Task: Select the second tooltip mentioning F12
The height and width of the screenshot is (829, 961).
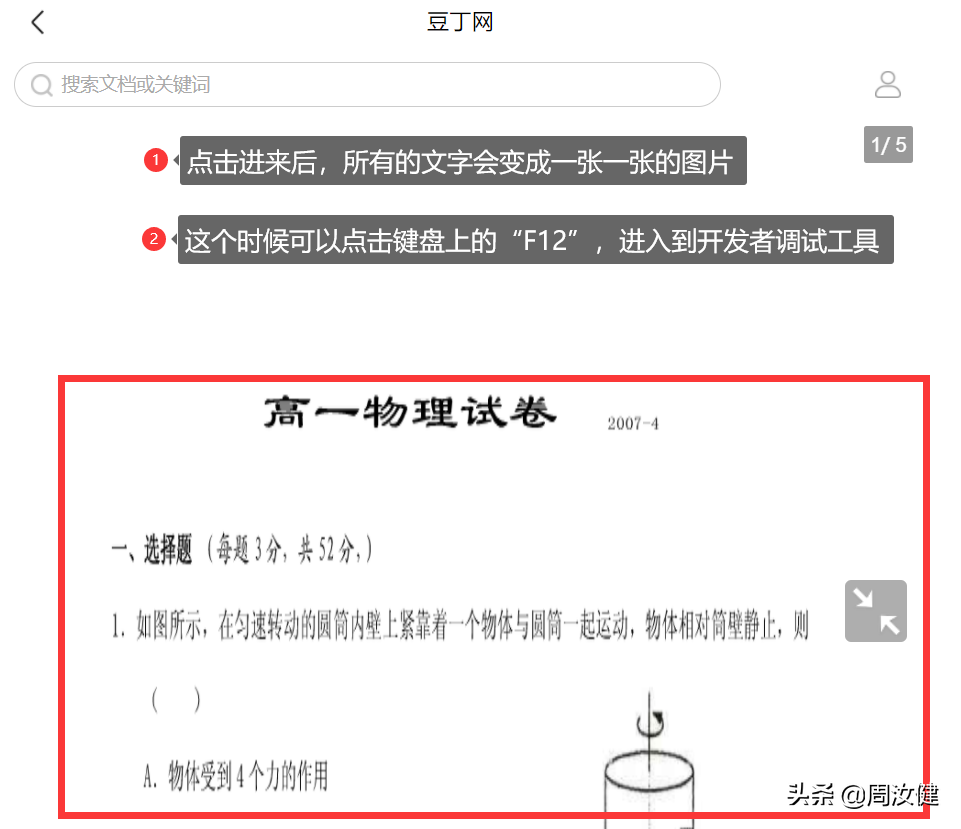Action: [x=536, y=240]
